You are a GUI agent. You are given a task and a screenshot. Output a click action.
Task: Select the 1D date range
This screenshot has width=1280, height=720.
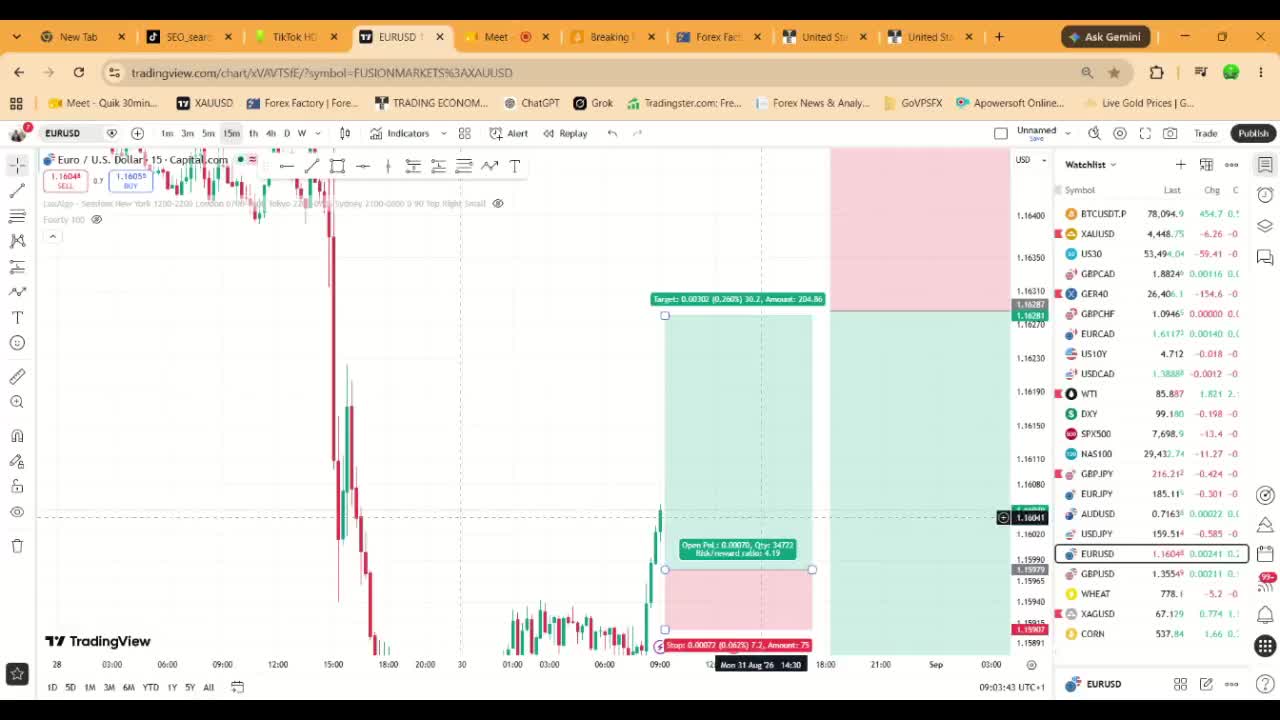point(53,687)
